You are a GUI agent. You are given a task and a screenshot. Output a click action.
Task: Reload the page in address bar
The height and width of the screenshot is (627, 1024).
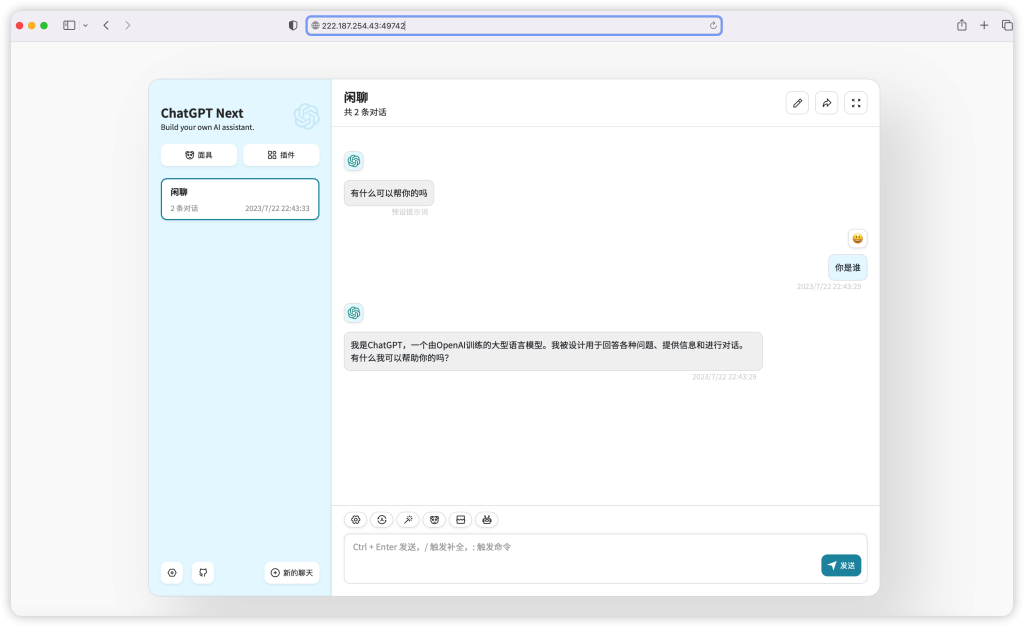click(x=713, y=25)
